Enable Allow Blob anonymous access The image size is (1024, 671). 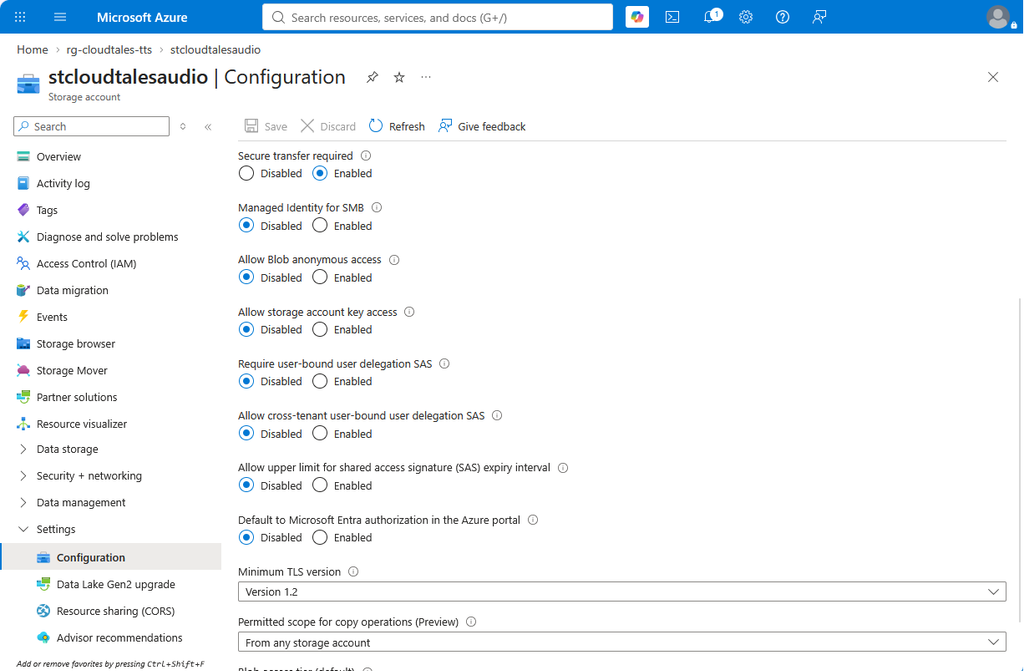[x=319, y=277]
